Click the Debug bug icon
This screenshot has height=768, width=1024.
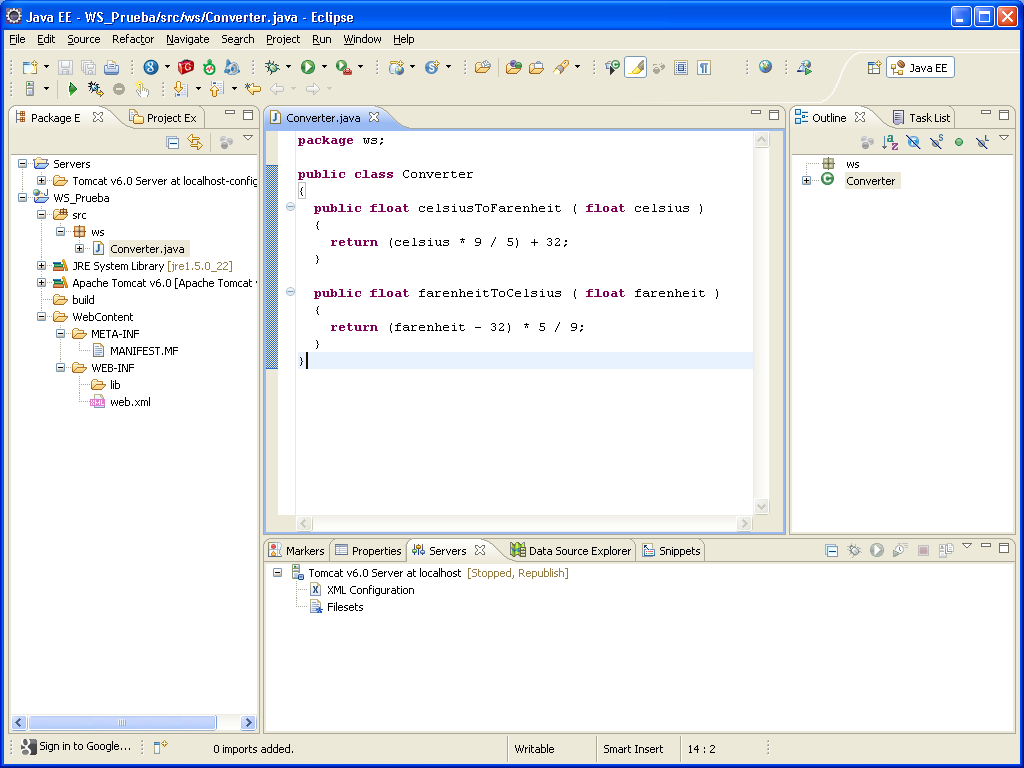(272, 67)
